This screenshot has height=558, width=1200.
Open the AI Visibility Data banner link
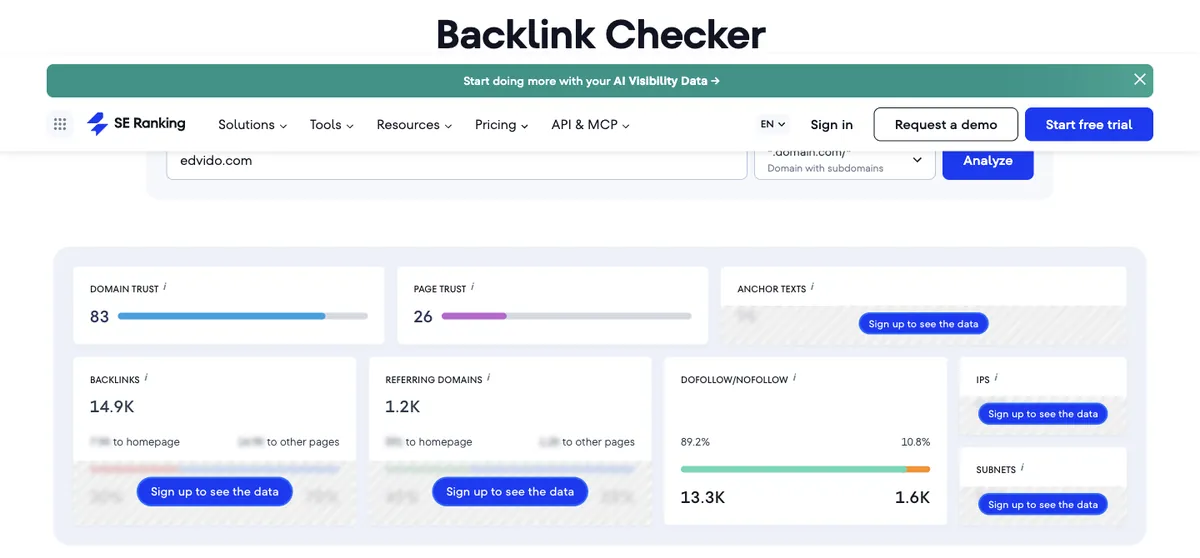coord(591,81)
